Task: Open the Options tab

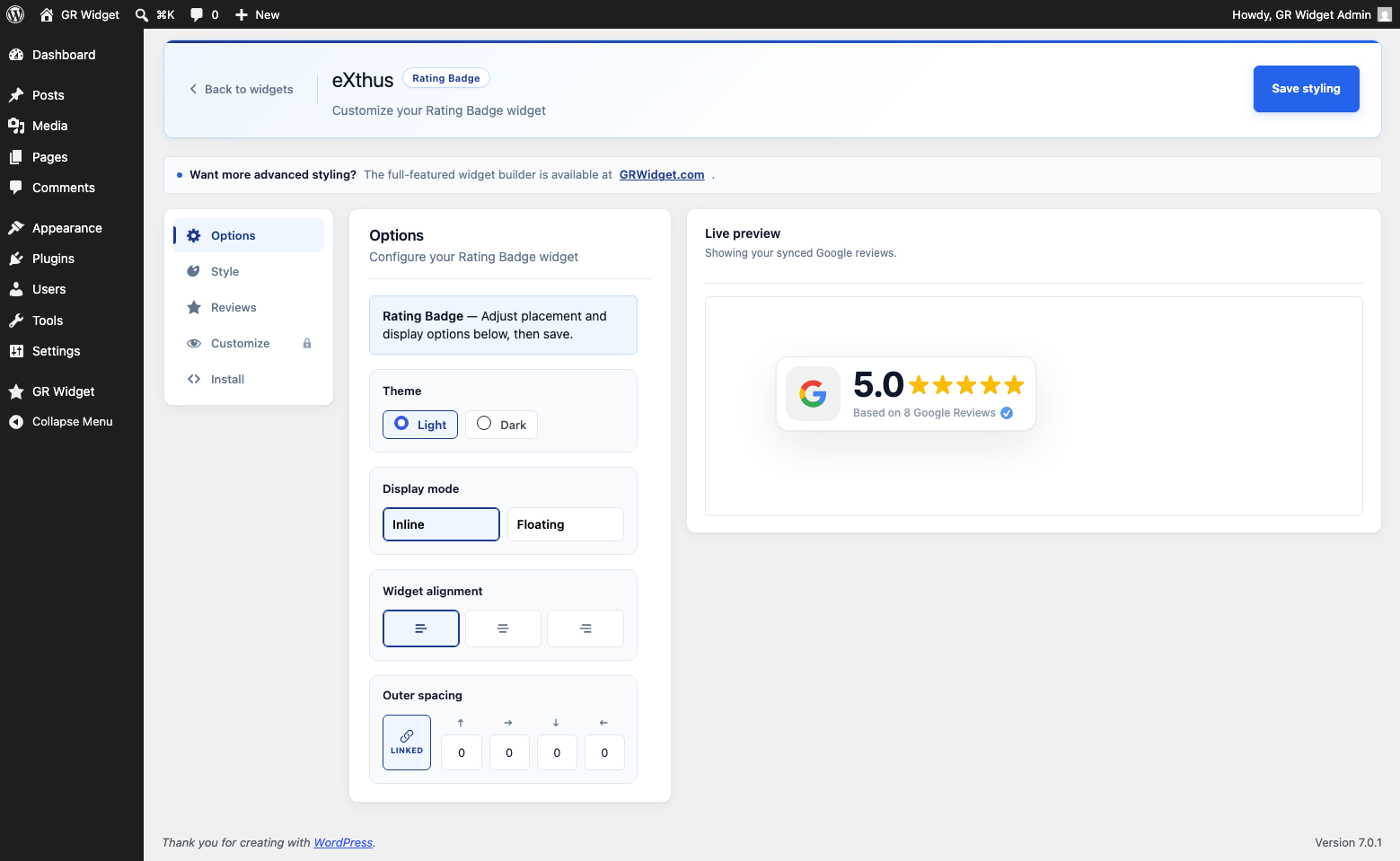Action: (x=249, y=235)
